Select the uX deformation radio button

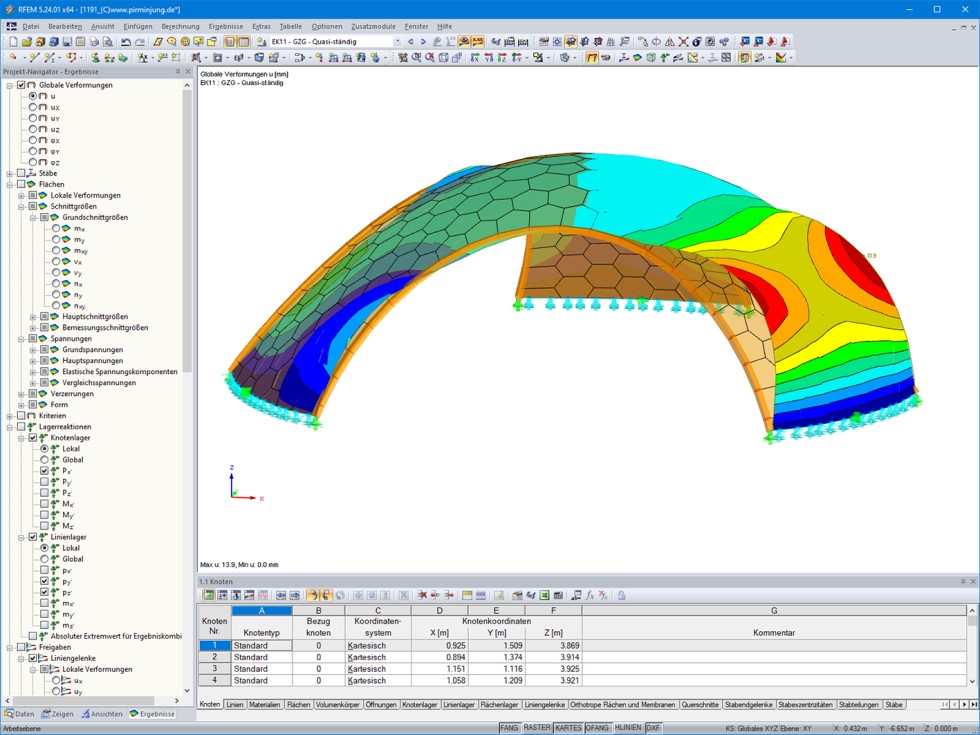pyautogui.click(x=33, y=107)
